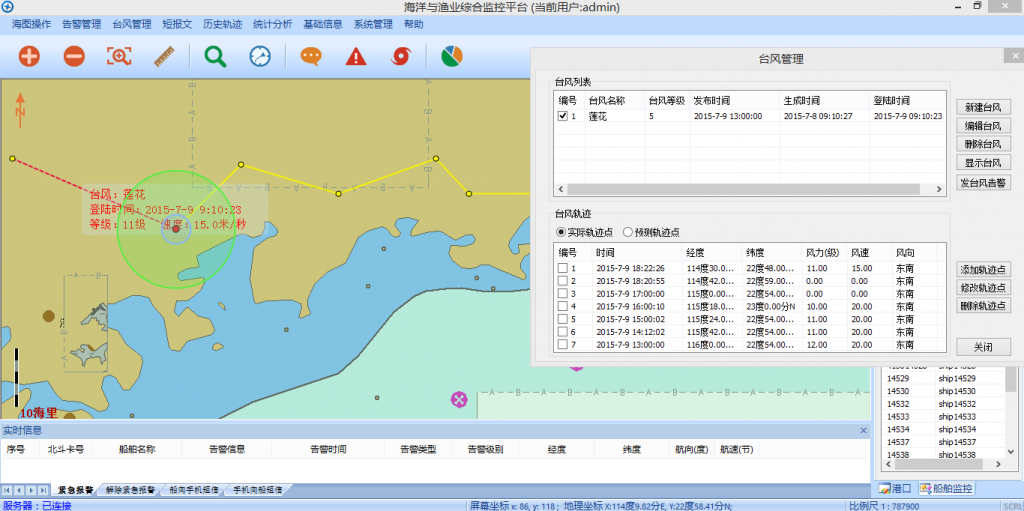Click the 删除台风 button
This screenshot has height=511, width=1024.
pos(984,144)
